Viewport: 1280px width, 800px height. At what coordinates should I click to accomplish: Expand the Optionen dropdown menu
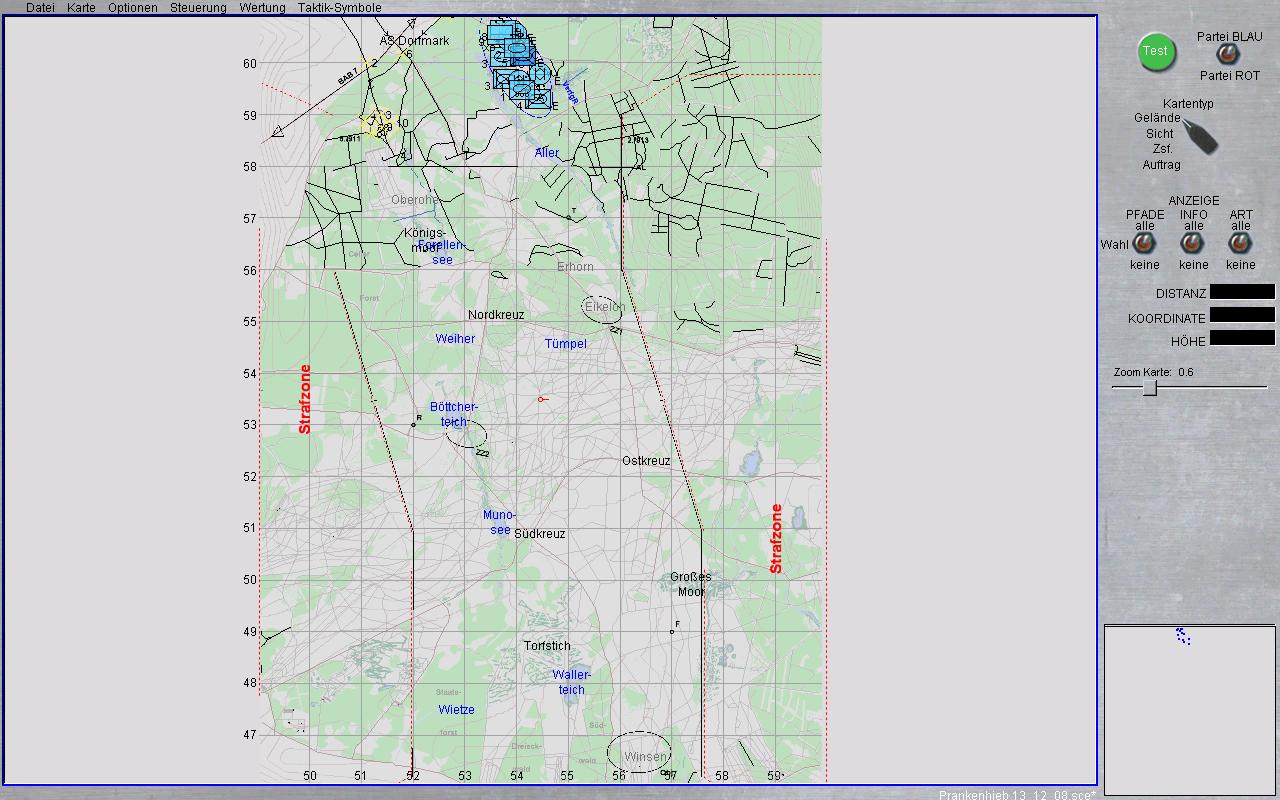(x=133, y=8)
